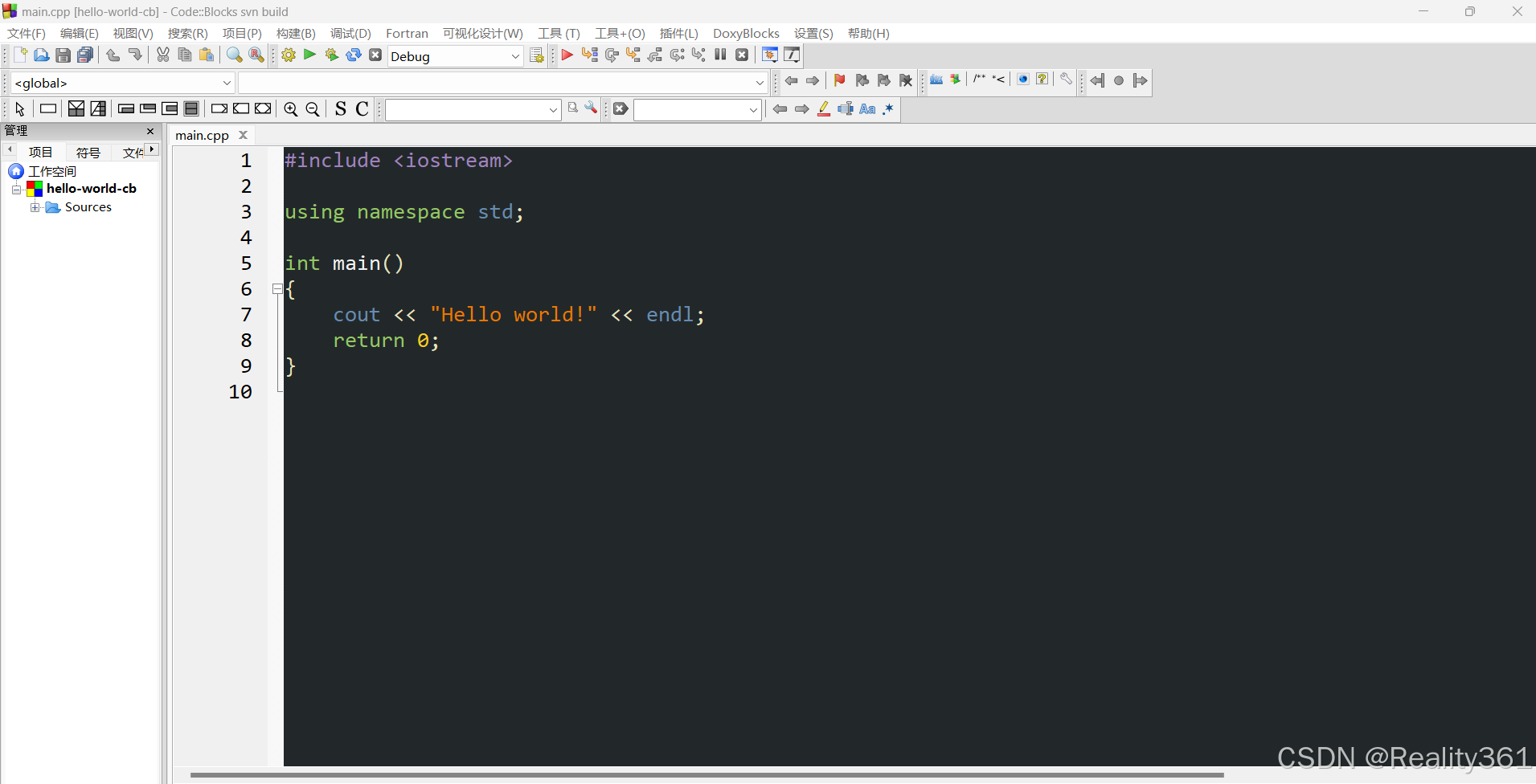Click the zoom in magnifier icon
Image resolution: width=1536 pixels, height=784 pixels.
click(x=291, y=109)
